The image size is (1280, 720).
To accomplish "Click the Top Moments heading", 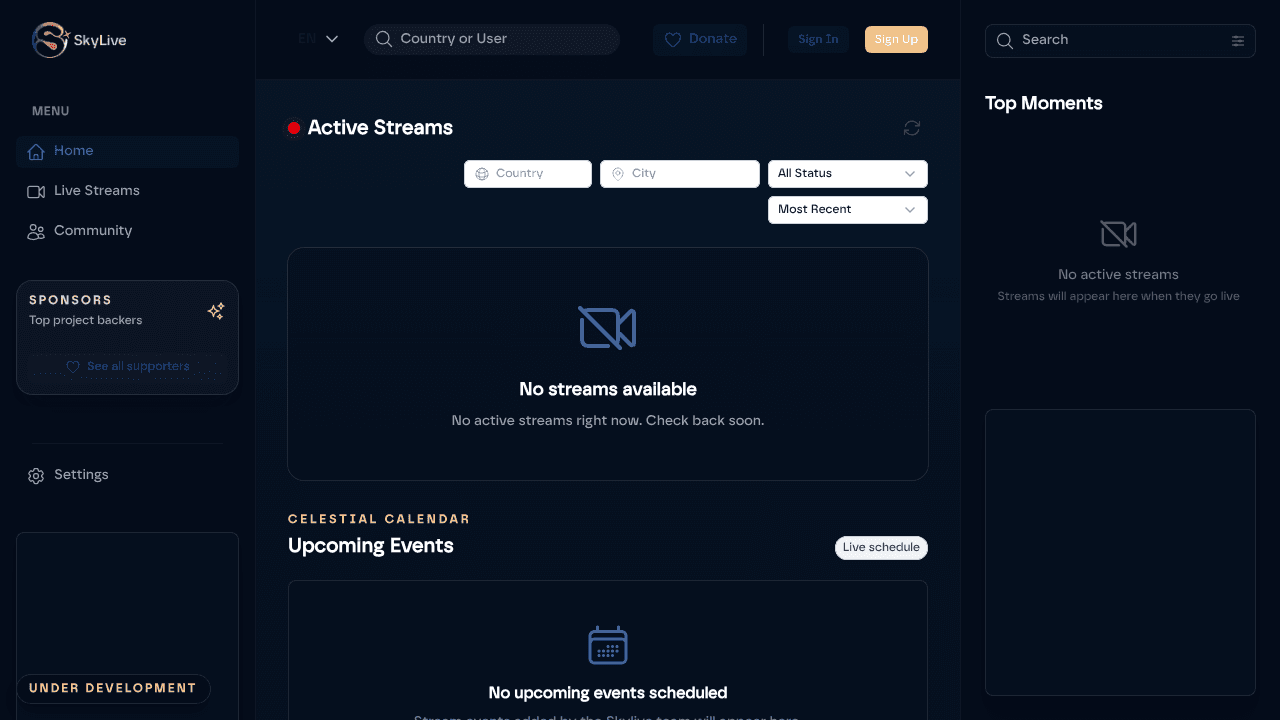I will [1044, 104].
